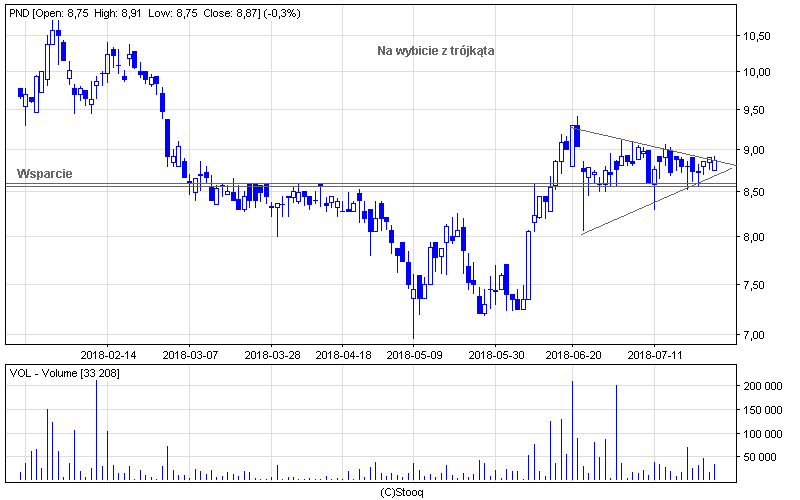The height and width of the screenshot is (500, 800).
Task: Click the 2018-05-09 date label
Action: (x=414, y=355)
